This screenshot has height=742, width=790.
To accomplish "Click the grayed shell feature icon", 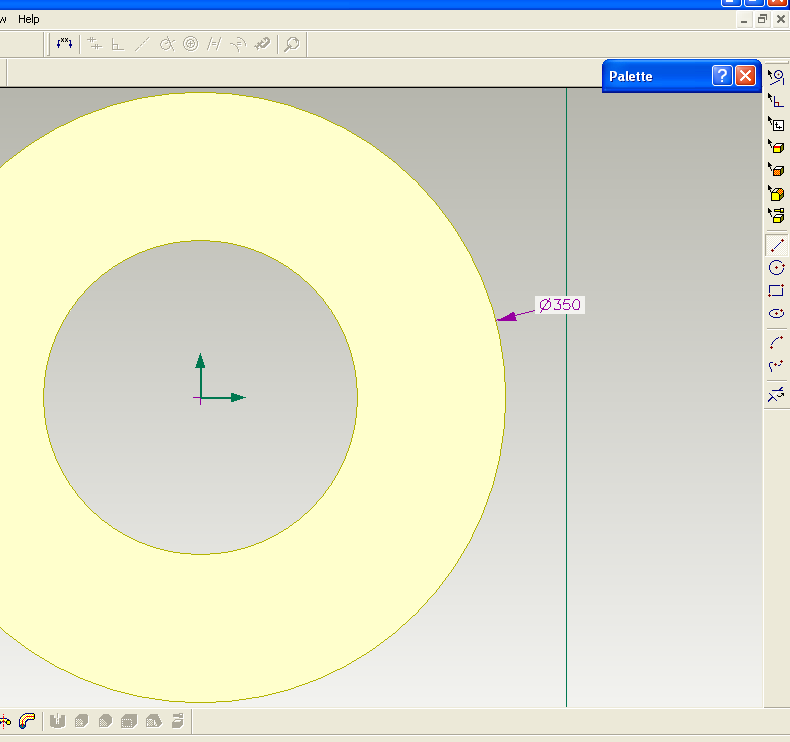I will (x=129, y=721).
